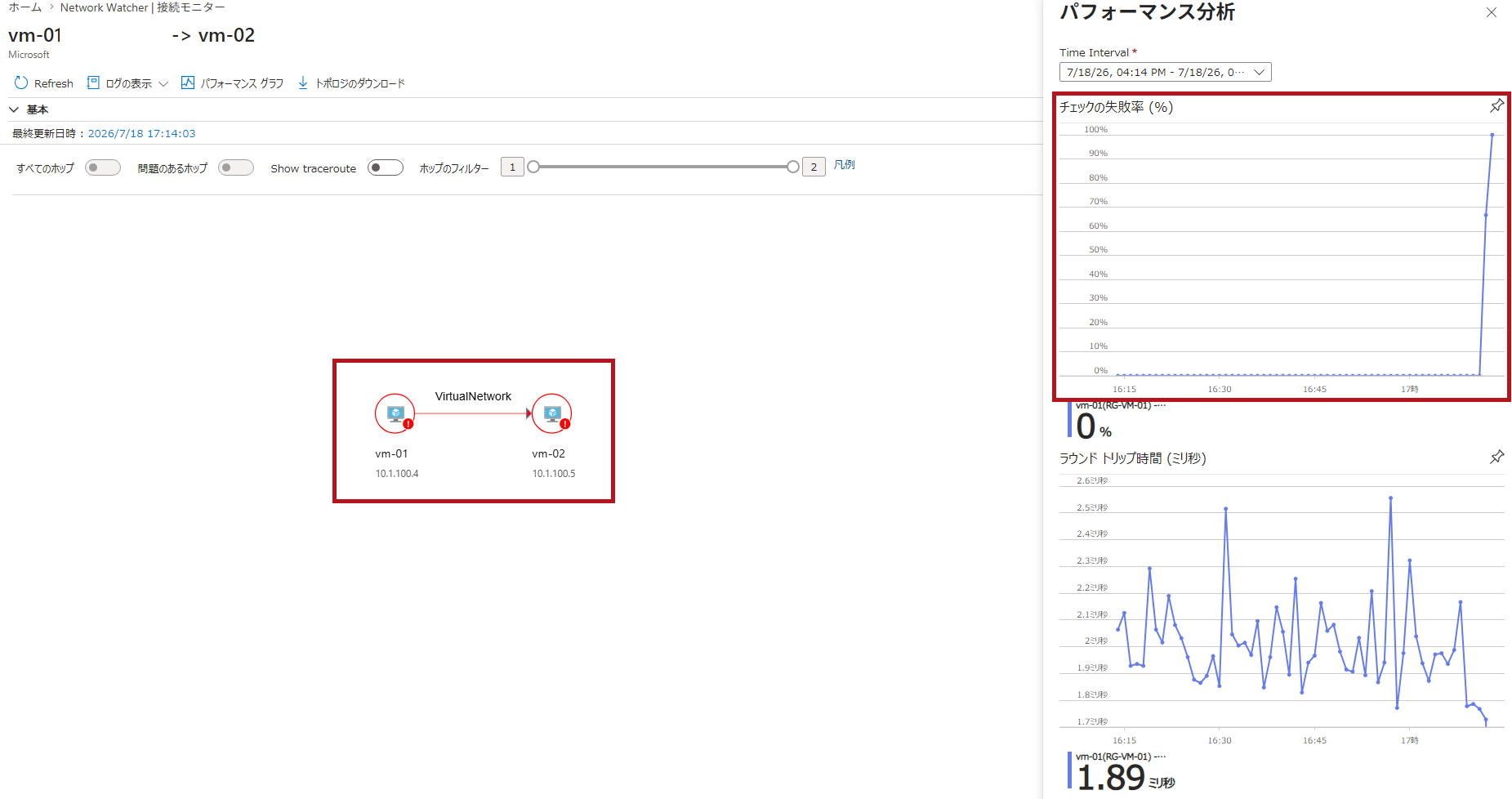This screenshot has width=1512, height=799.
Task: Go to ホーム breadcrumb
Action: tap(25, 7)
